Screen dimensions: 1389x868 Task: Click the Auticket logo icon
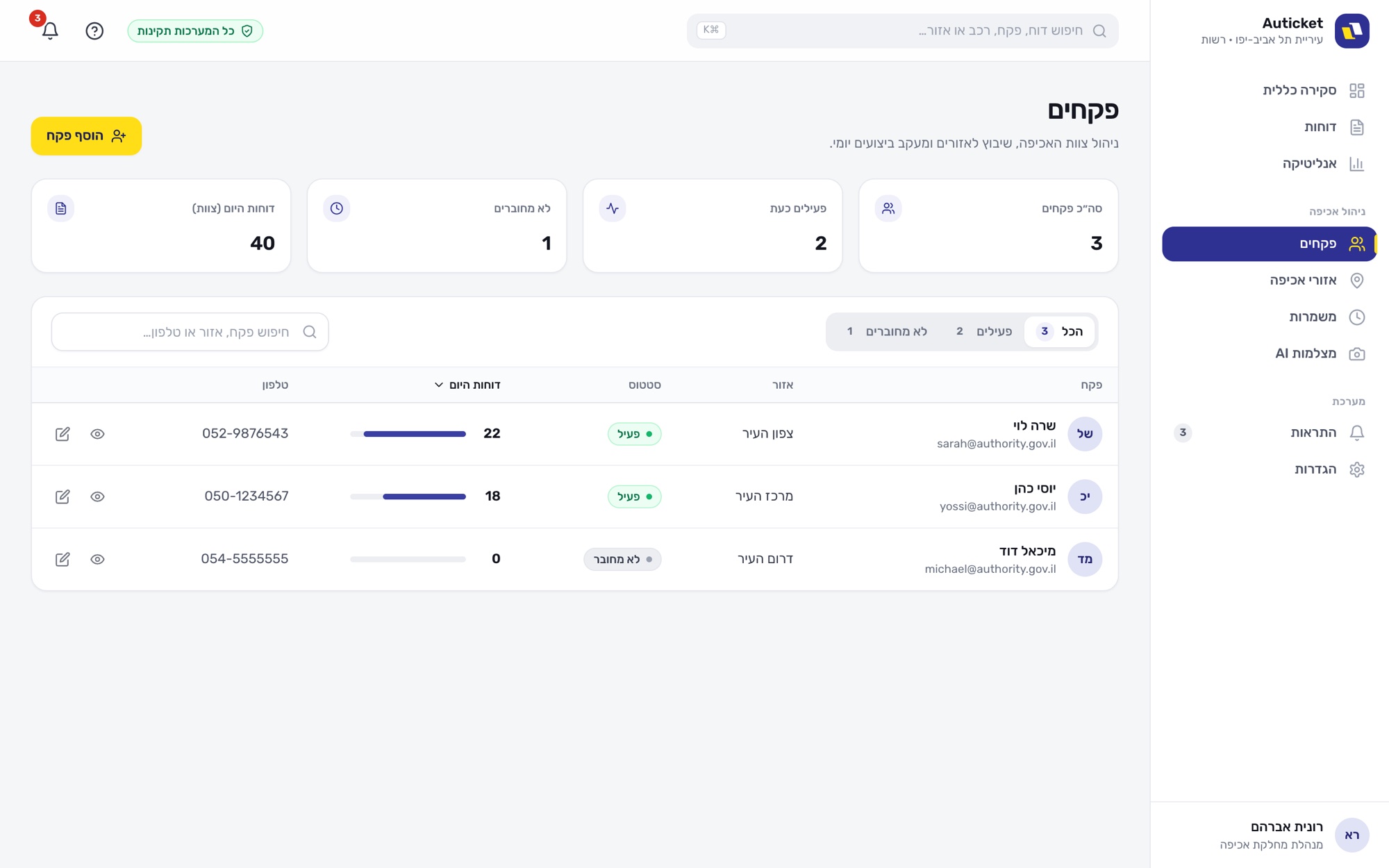coord(1351,31)
